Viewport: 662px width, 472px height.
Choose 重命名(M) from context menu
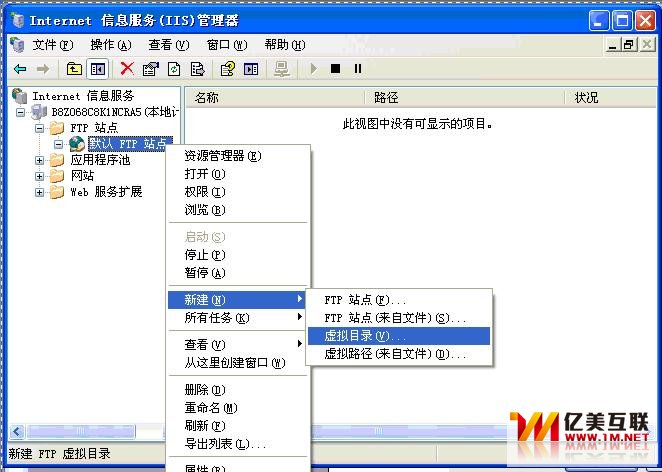[236, 408]
